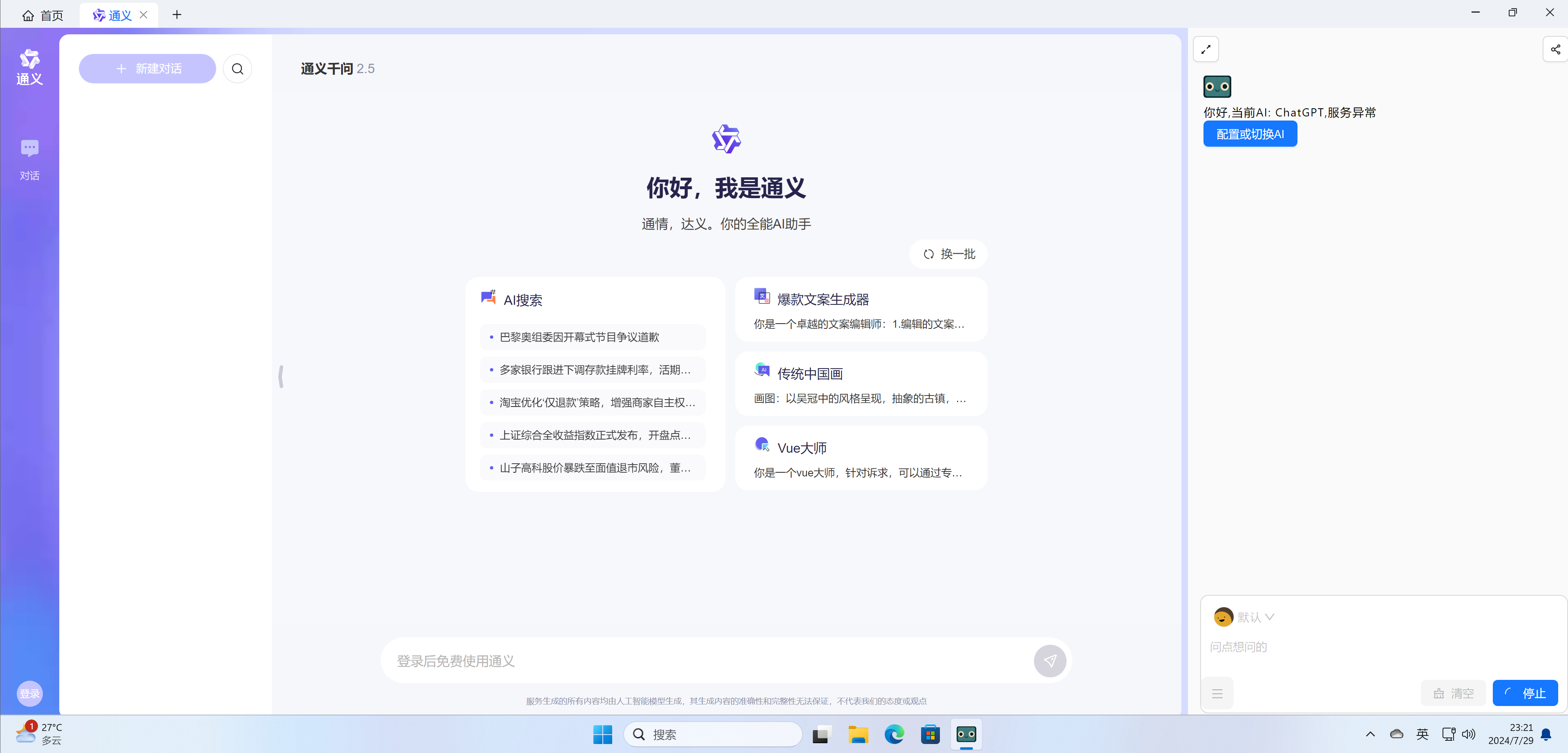Click the send message paper-plane icon
The width and height of the screenshot is (1568, 753).
[x=1049, y=661]
